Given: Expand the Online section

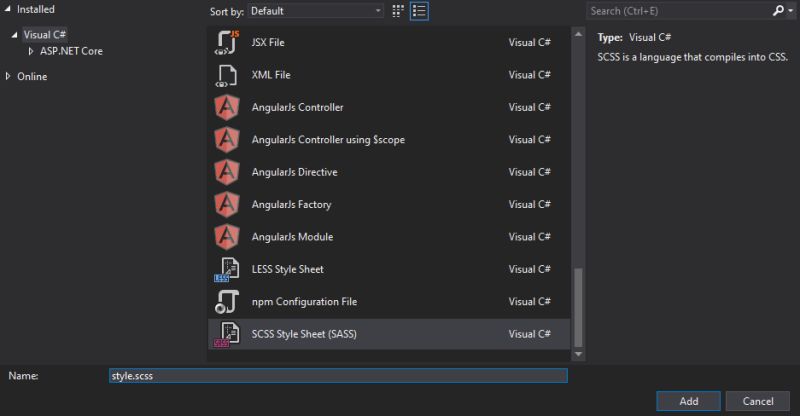Looking at the screenshot, I should pyautogui.click(x=8, y=76).
